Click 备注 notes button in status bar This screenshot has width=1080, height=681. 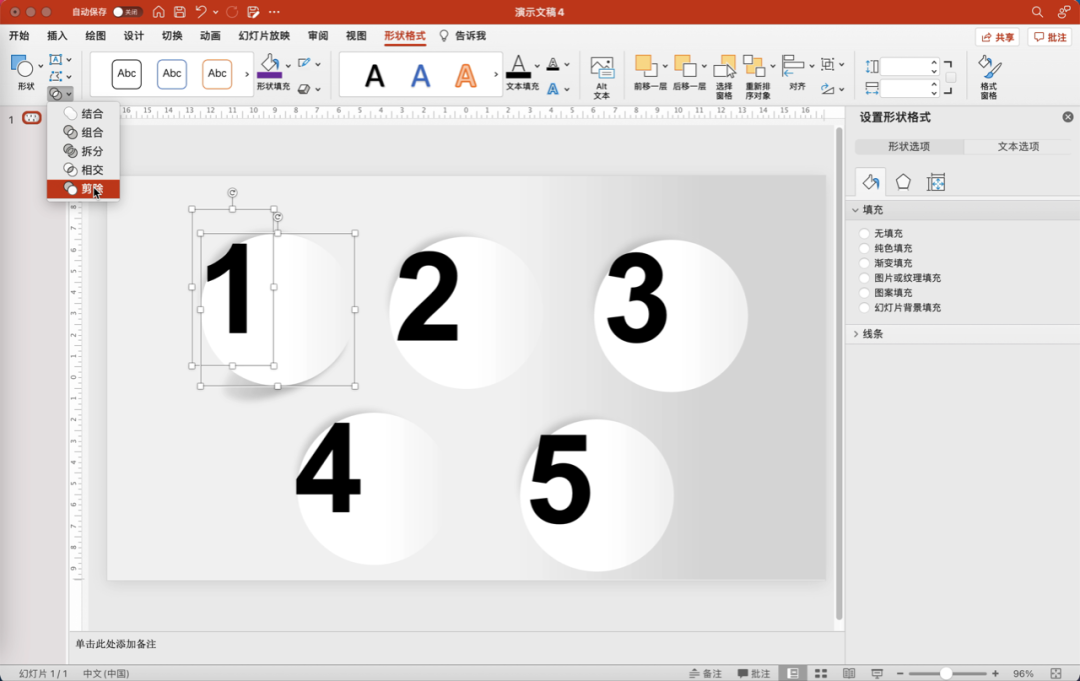[705, 673]
